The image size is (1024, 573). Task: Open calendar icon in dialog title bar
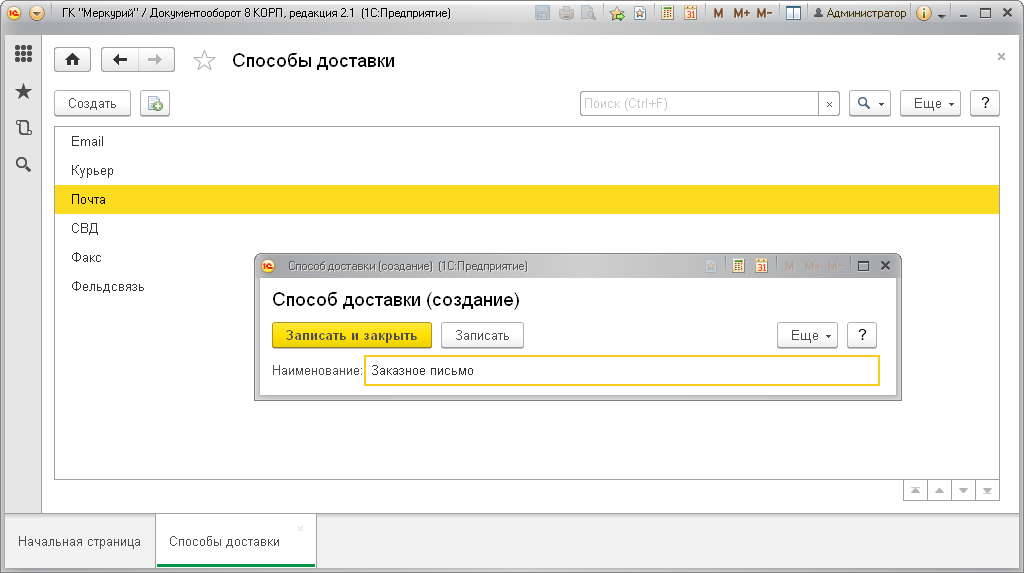coord(761,266)
